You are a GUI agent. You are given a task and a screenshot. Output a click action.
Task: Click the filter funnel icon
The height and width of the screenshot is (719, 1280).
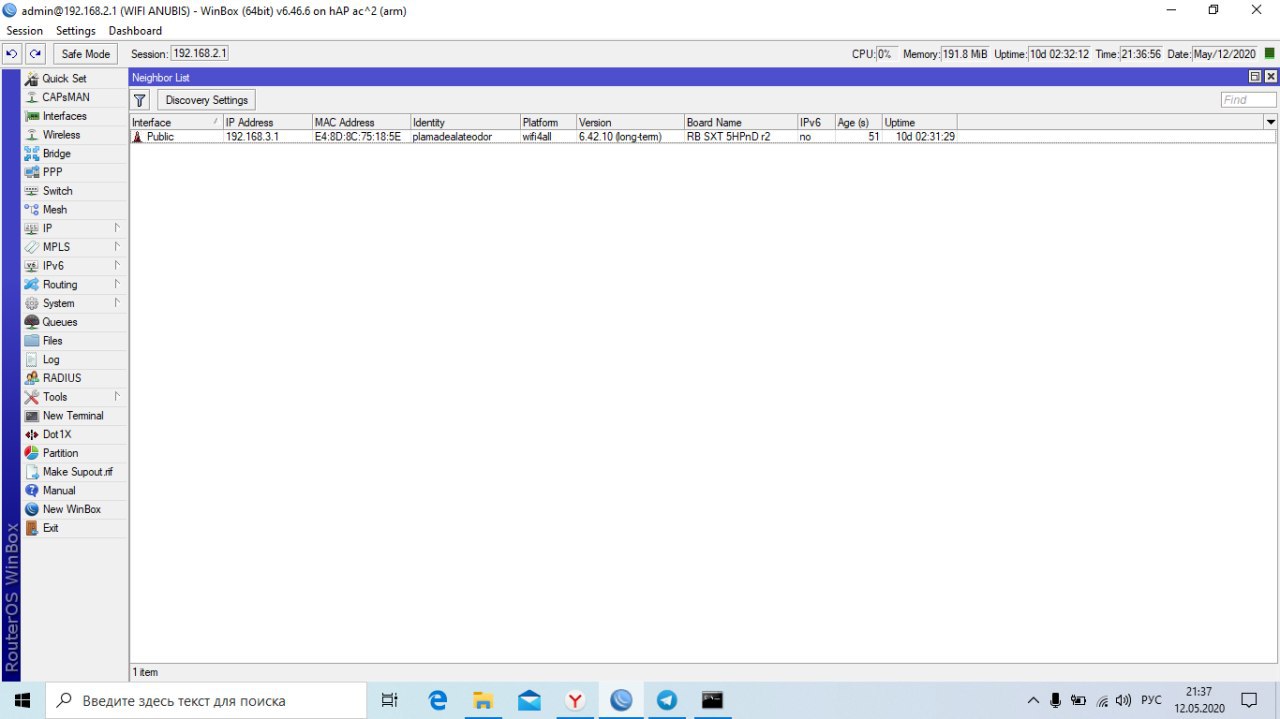coord(141,100)
